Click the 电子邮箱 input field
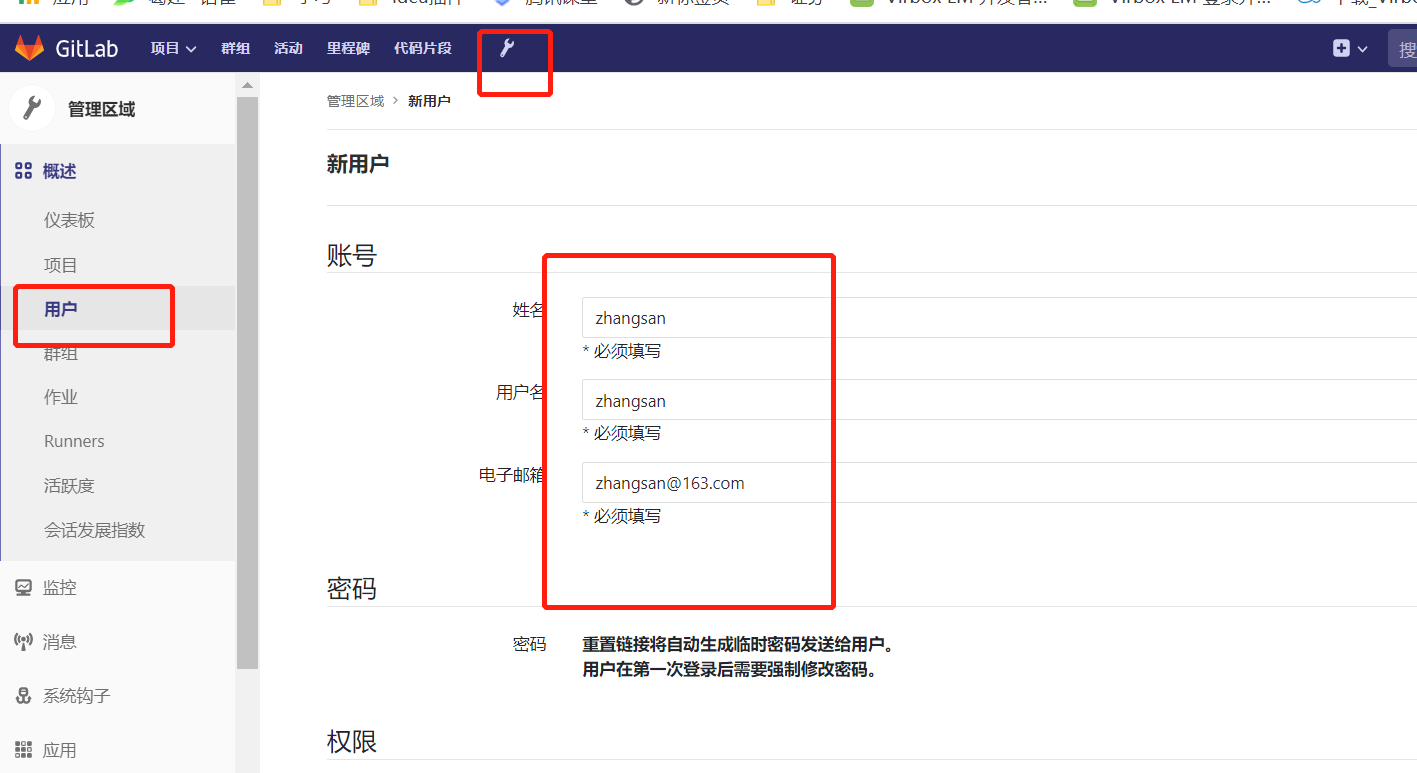 pos(999,483)
